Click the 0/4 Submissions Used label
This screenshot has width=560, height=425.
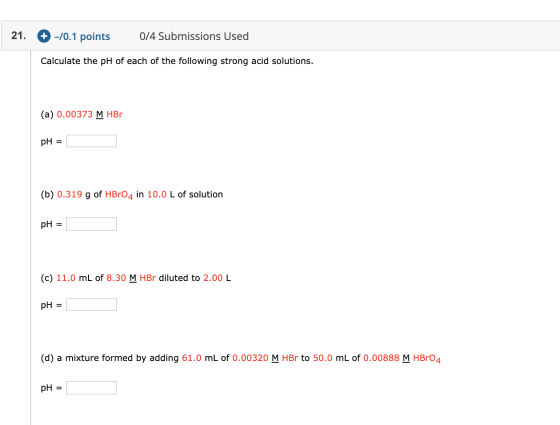point(194,36)
